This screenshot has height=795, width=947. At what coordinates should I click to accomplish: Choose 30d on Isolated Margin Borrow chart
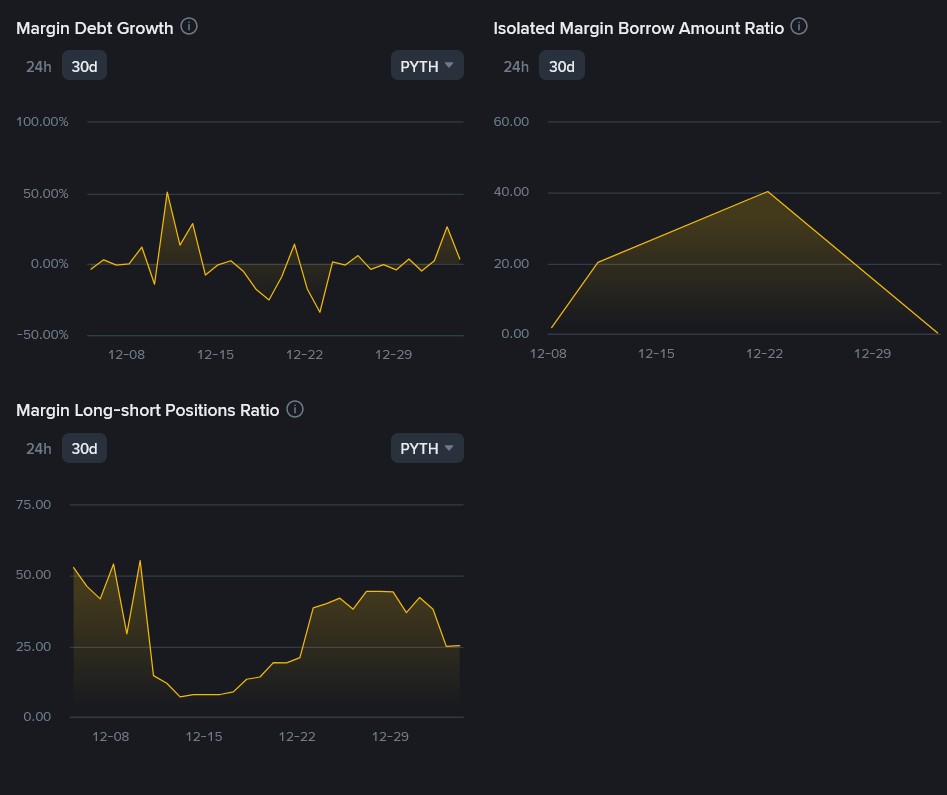(562, 66)
